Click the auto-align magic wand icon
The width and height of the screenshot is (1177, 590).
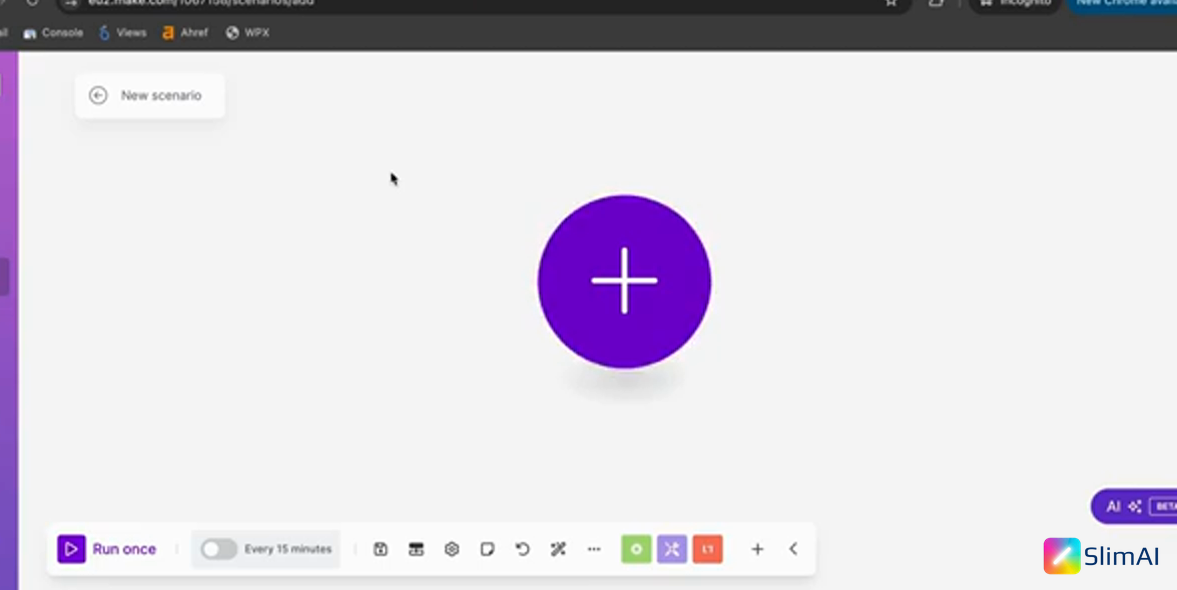pos(558,549)
